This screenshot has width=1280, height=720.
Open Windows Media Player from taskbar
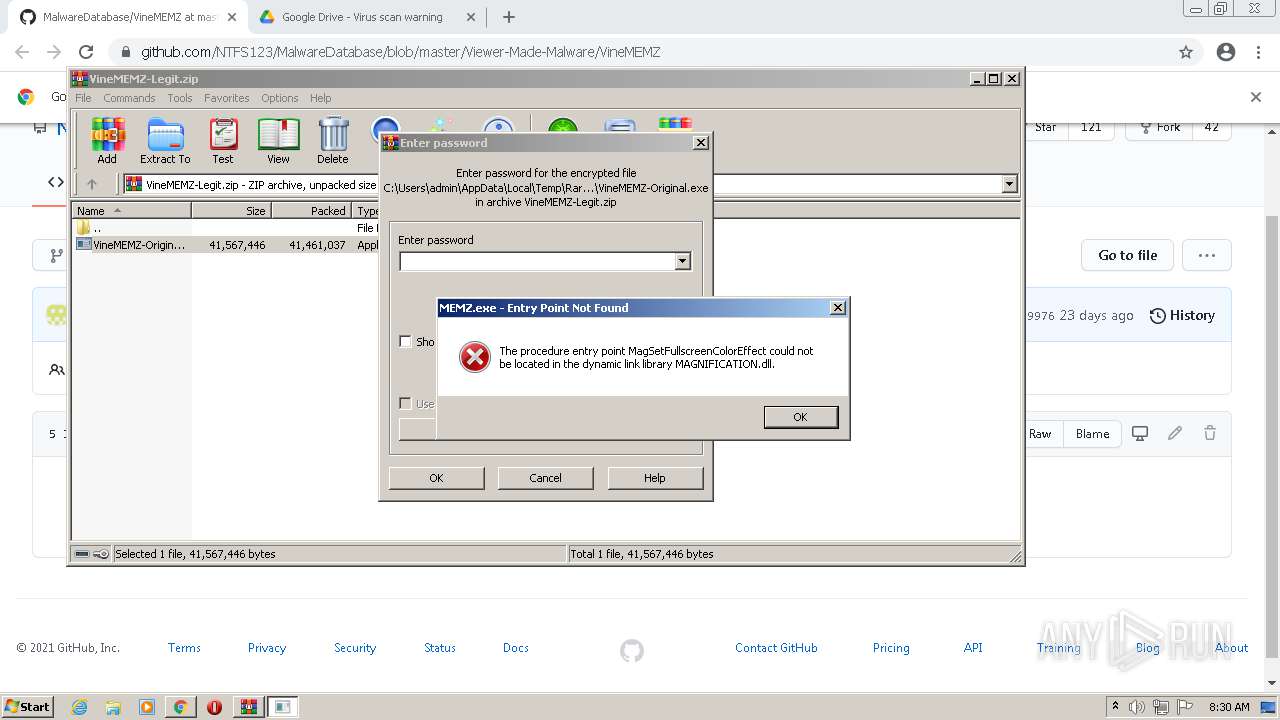click(x=147, y=707)
